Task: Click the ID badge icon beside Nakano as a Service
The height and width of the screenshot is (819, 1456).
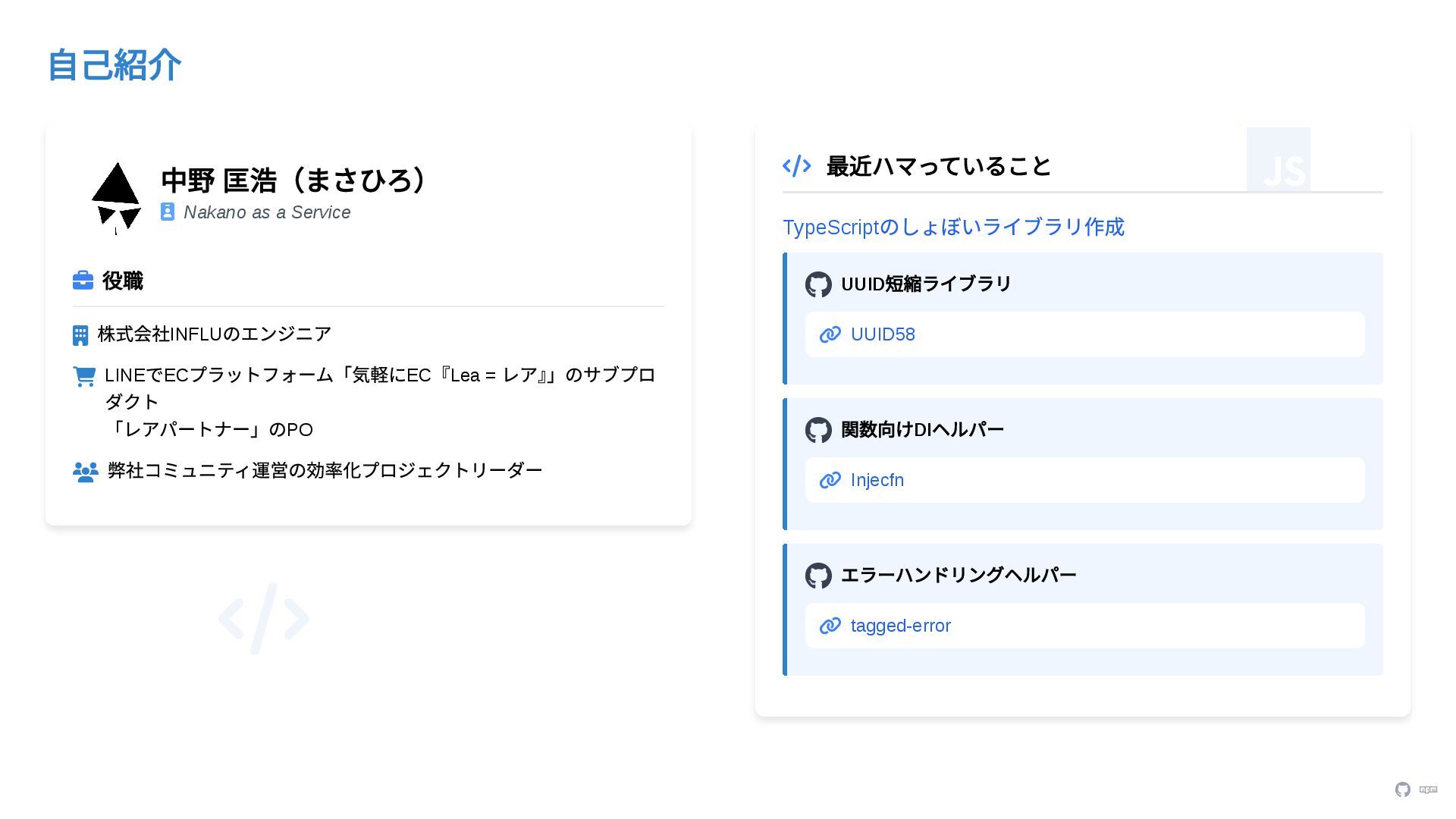Action: point(168,212)
